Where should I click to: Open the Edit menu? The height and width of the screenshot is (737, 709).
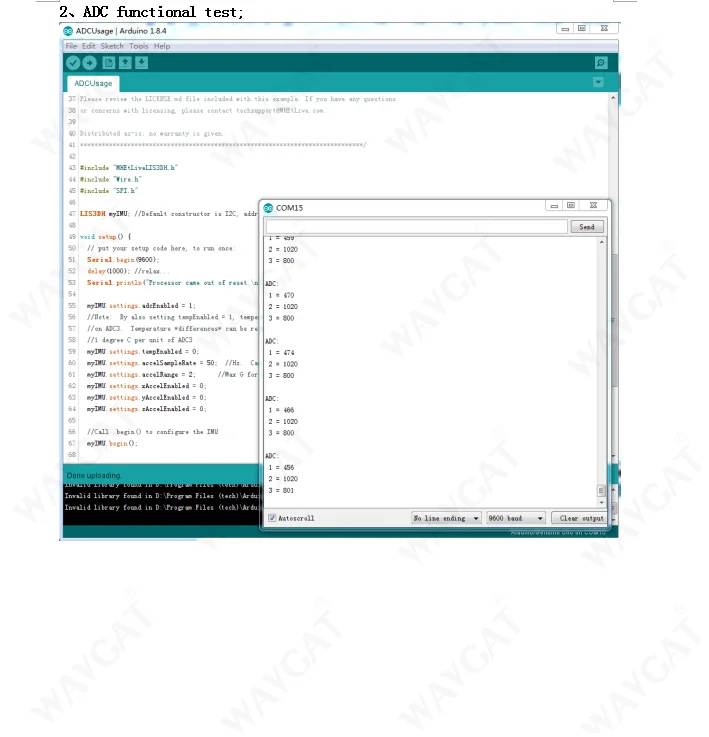88,46
